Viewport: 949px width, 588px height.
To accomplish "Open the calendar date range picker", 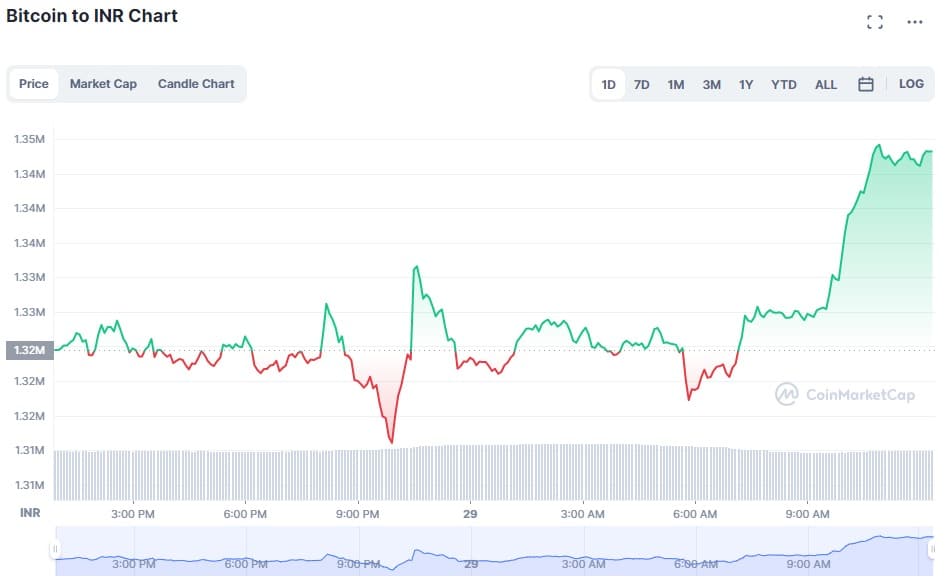I will pos(865,84).
